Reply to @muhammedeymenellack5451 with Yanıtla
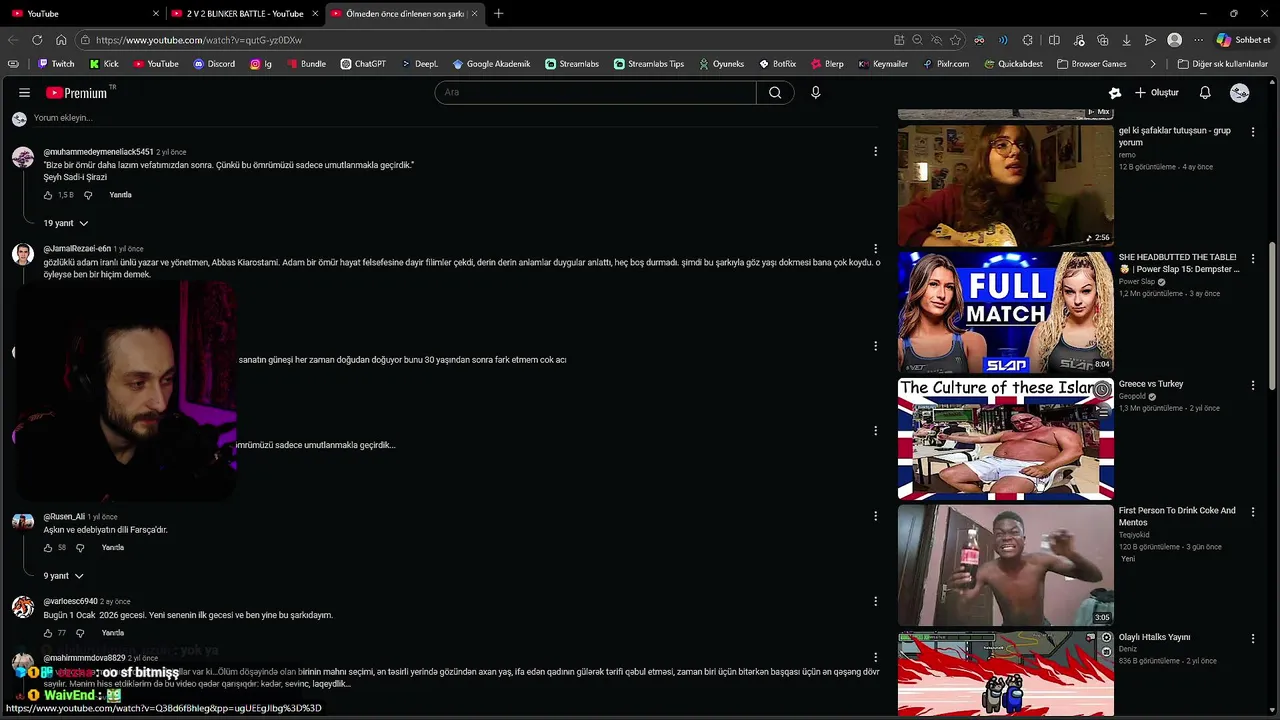 pos(120,195)
